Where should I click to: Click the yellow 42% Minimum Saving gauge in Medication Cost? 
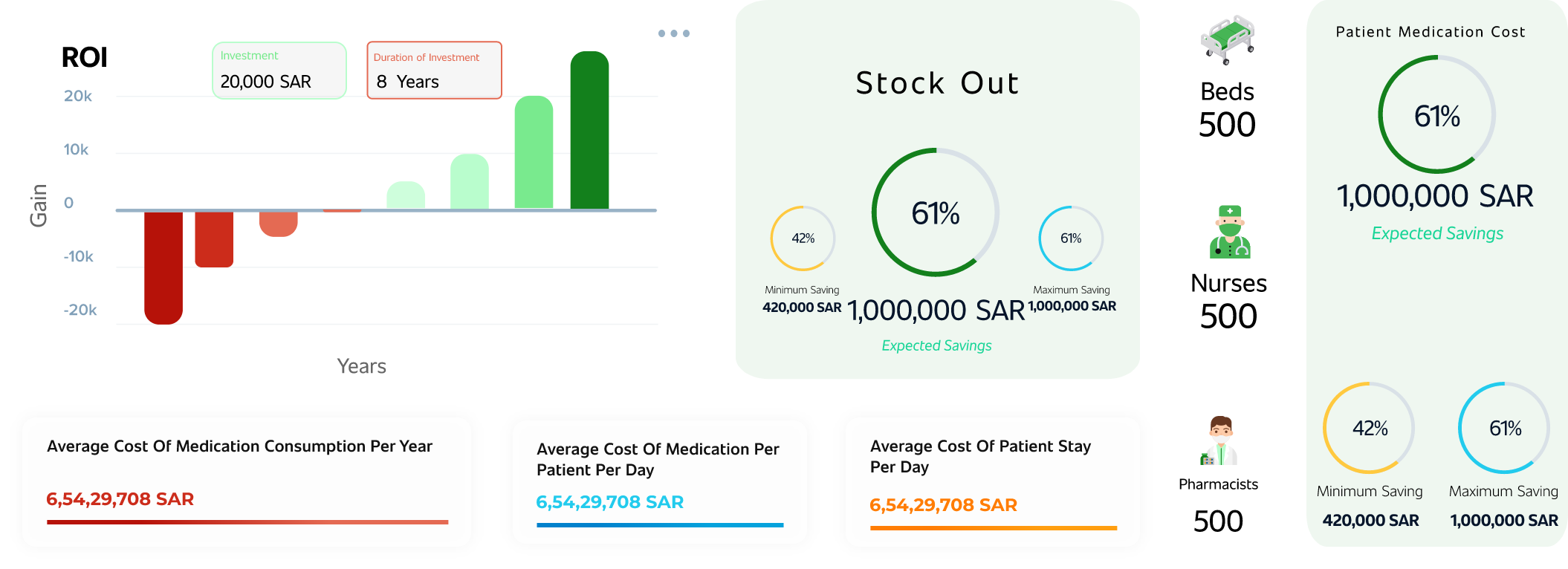pos(1369,429)
